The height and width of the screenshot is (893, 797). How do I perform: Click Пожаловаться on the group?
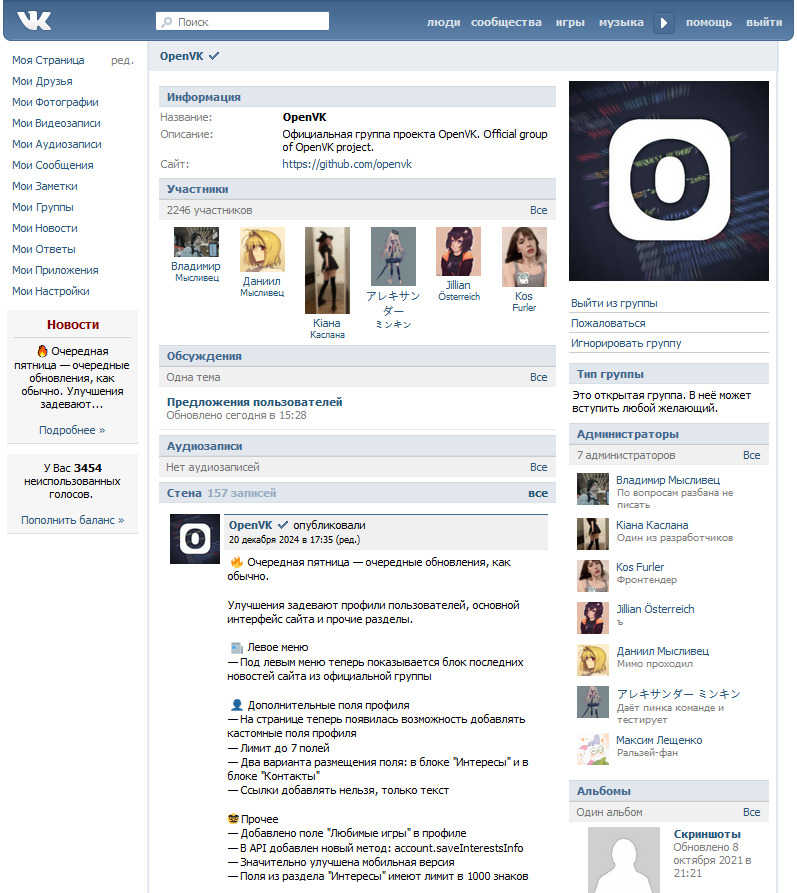coord(608,323)
